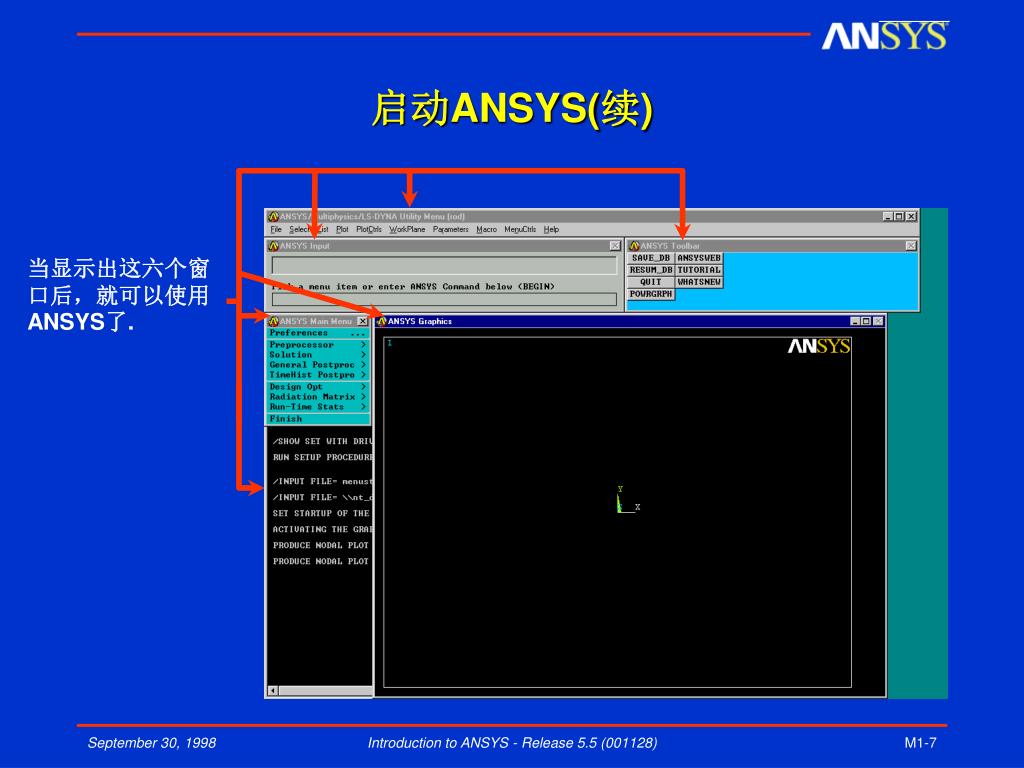Expand the Design Opt submenu
The height and width of the screenshot is (768, 1024).
pyautogui.click(x=318, y=387)
